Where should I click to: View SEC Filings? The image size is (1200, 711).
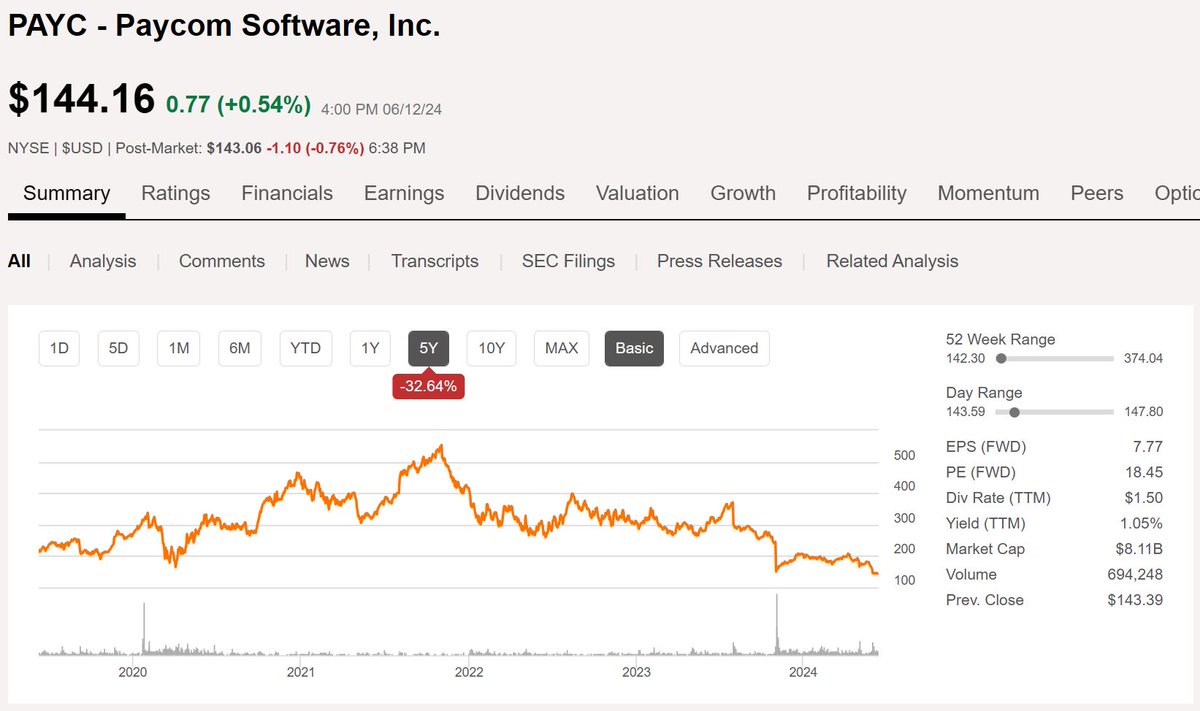click(568, 261)
